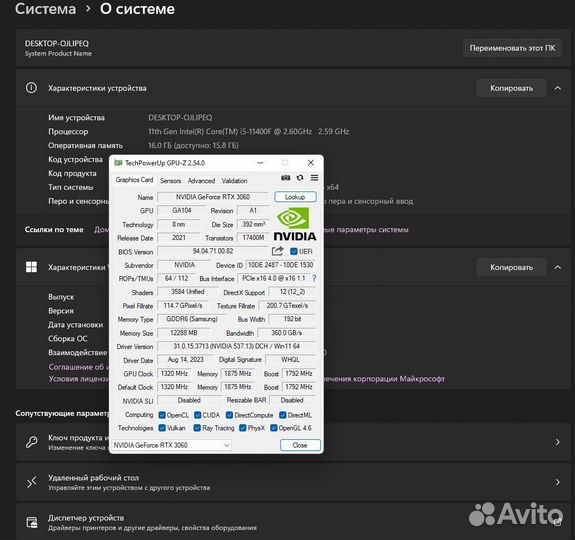Click the Lookup button

[295, 197]
